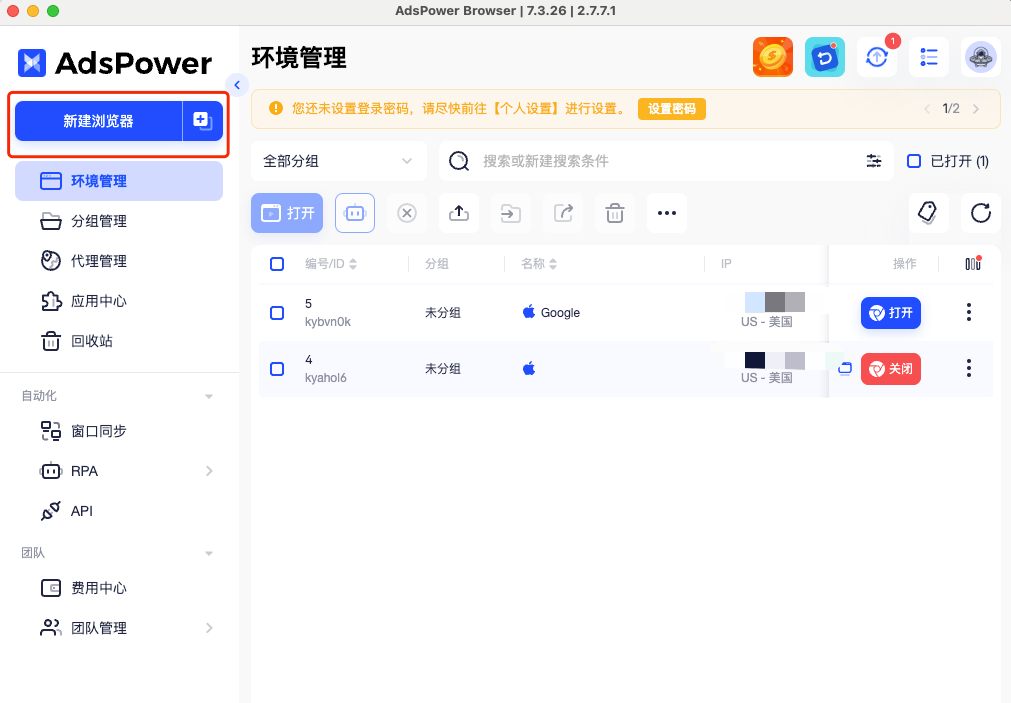The image size is (1011, 703).
Task: Click the Google profile name
Action: tap(560, 313)
